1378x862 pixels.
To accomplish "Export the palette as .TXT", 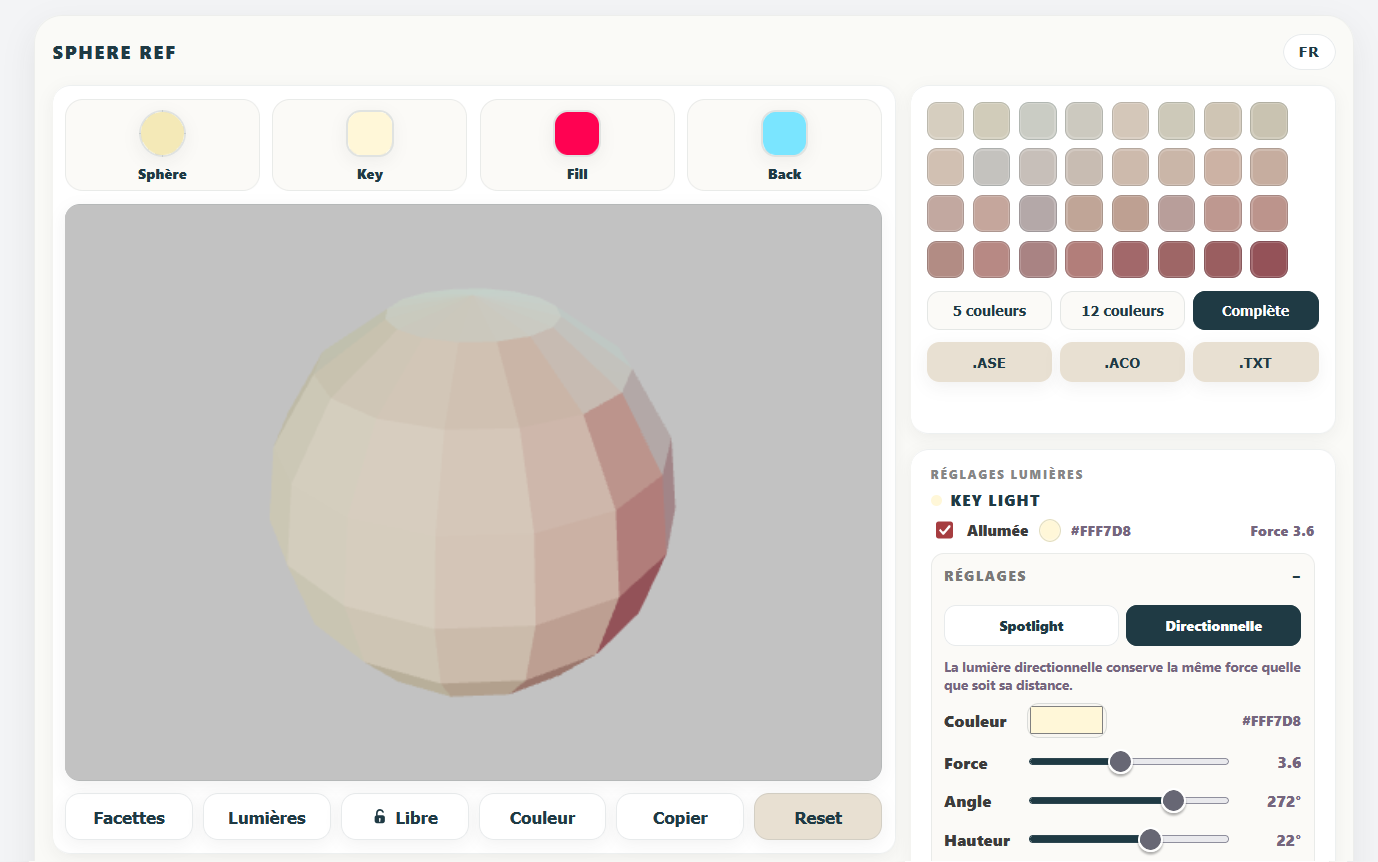I will click(x=1256, y=363).
